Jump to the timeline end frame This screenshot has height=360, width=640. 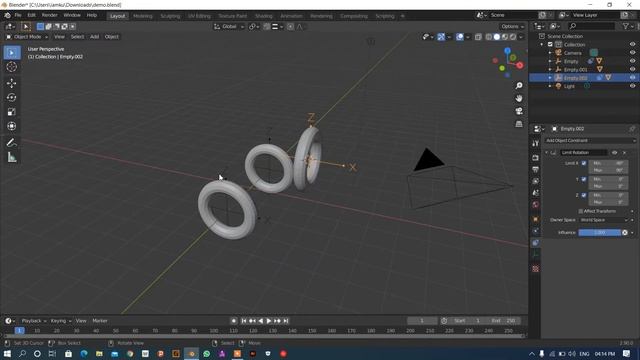[x=286, y=321]
